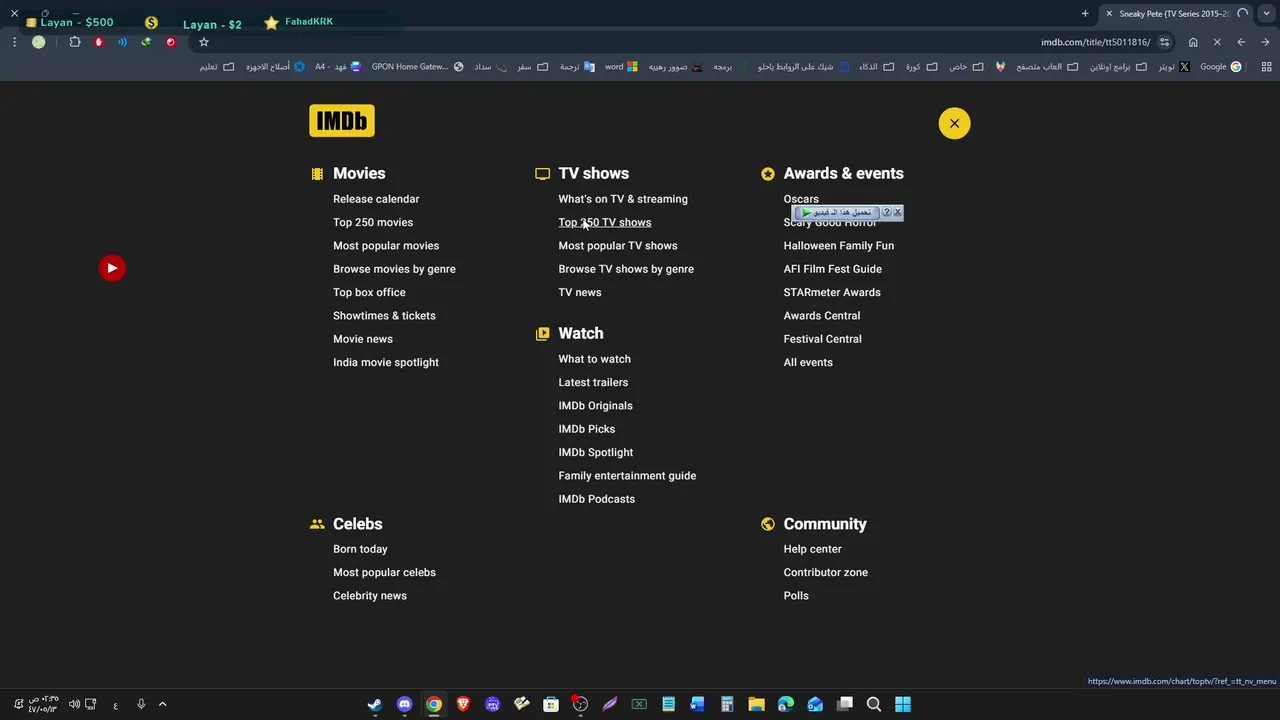This screenshot has height=720, width=1280.
Task: Open Release calendar
Action: click(x=376, y=199)
